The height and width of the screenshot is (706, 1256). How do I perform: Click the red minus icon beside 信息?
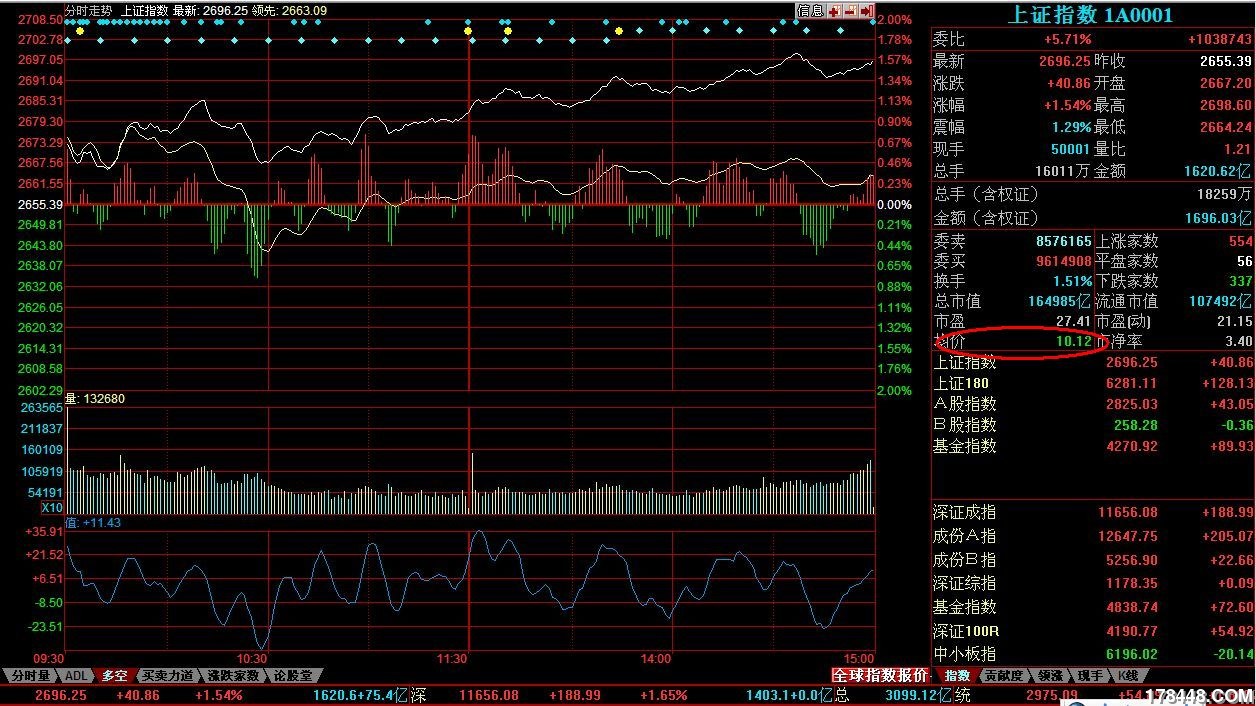point(850,11)
